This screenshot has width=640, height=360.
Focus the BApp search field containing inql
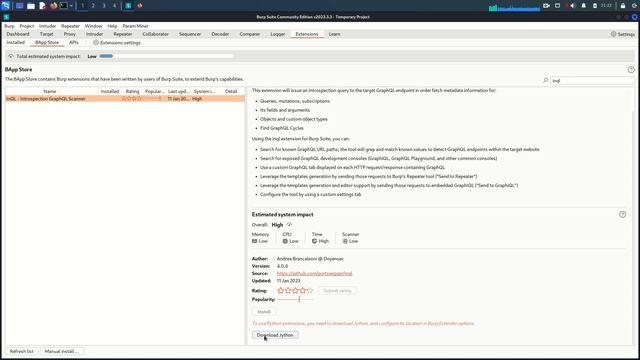(592, 81)
